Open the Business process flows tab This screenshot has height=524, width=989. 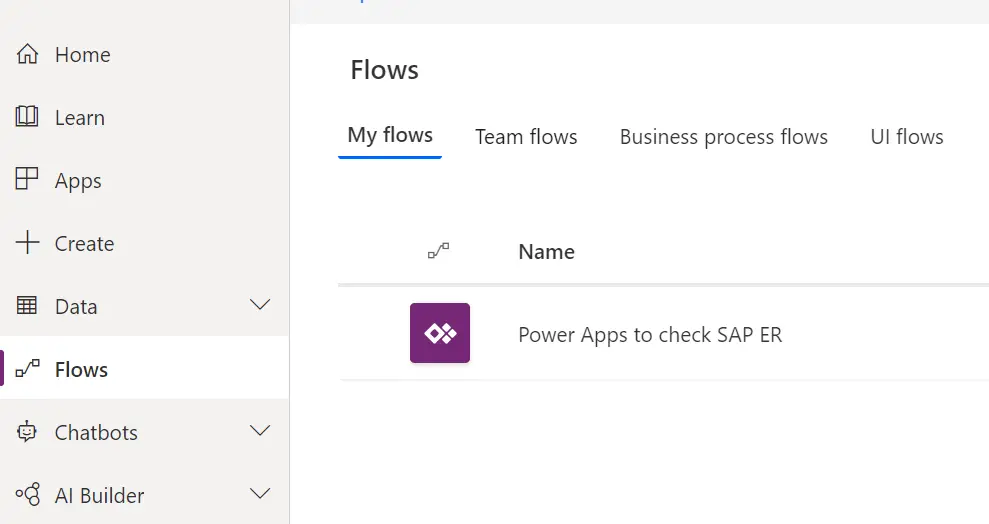[723, 137]
